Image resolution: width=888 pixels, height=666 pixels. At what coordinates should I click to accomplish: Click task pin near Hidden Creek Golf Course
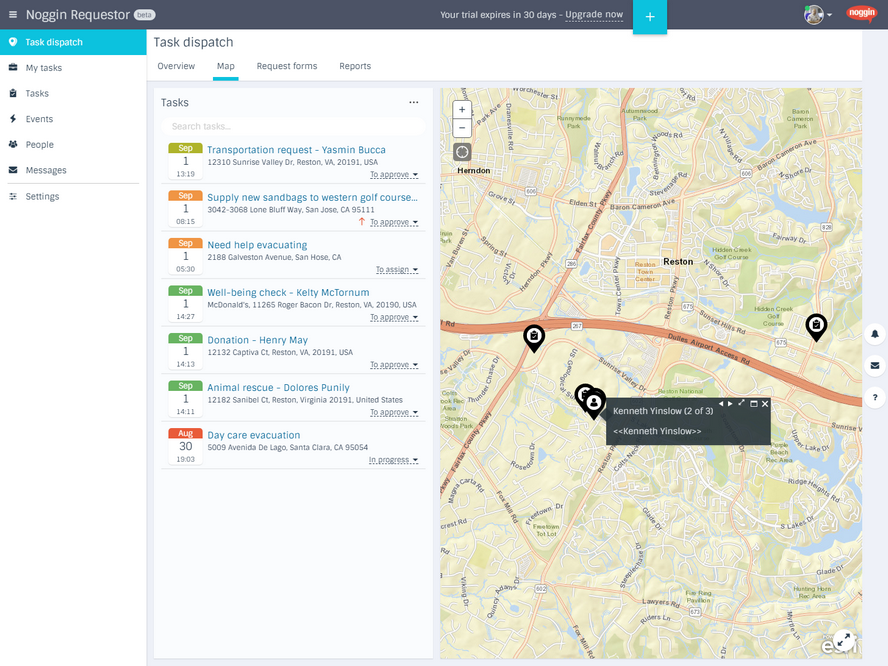point(816,326)
